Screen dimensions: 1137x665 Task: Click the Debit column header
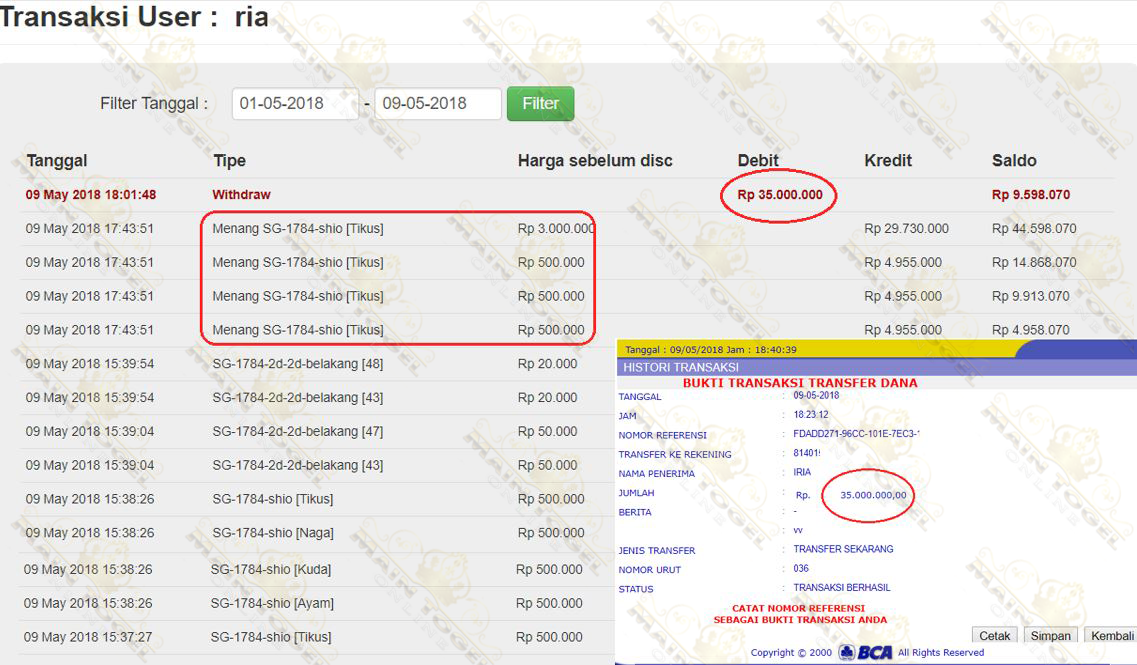pyautogui.click(x=758, y=161)
